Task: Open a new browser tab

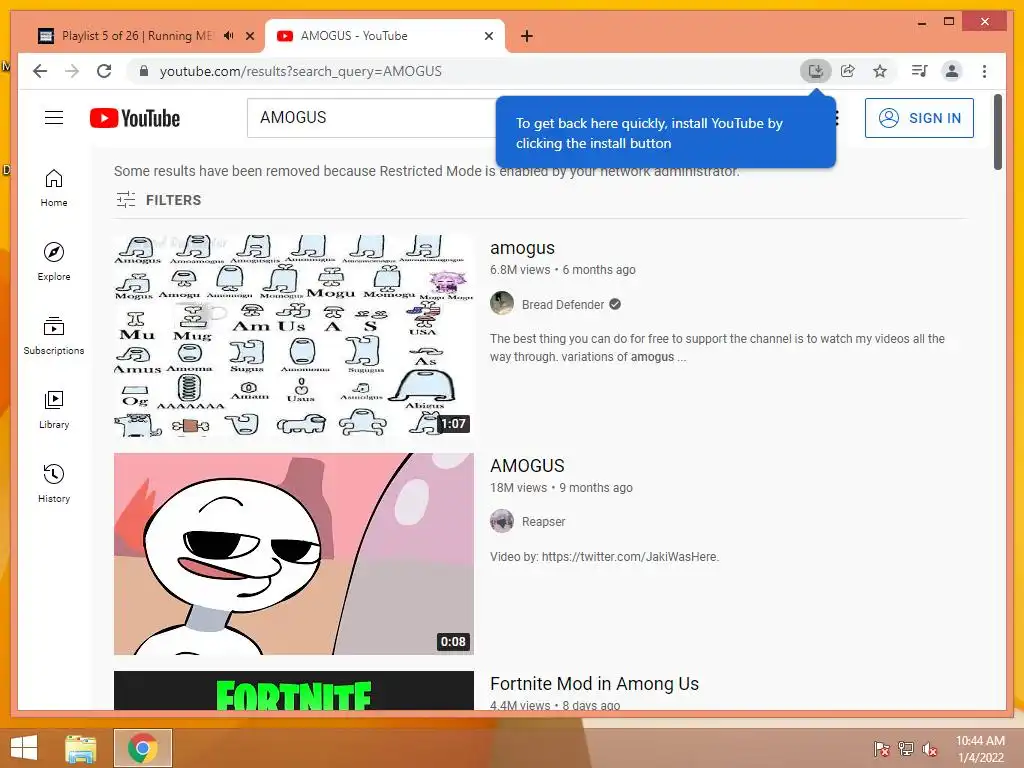Action: point(527,36)
